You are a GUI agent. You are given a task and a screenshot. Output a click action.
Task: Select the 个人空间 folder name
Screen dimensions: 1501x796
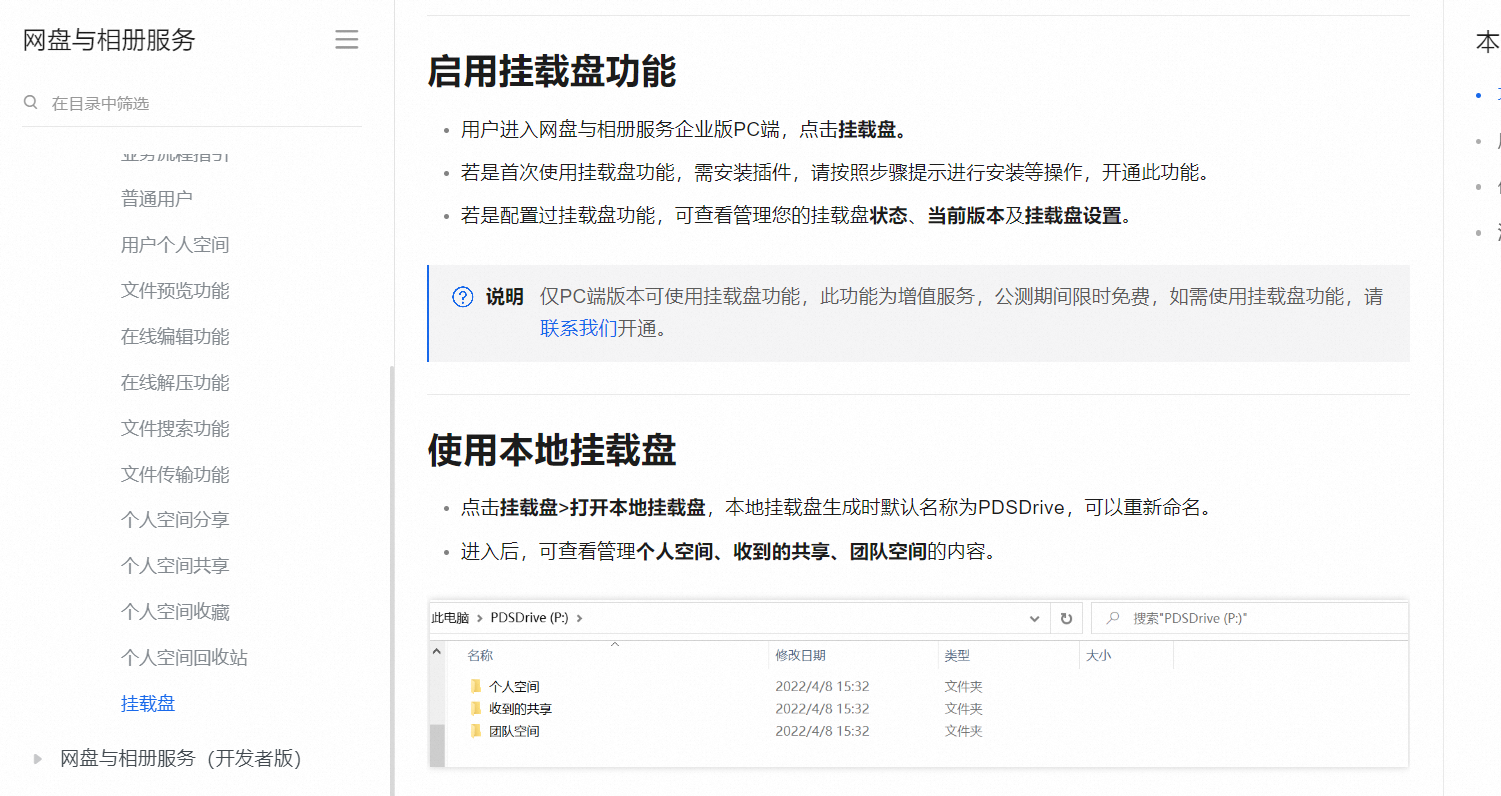[x=514, y=687]
